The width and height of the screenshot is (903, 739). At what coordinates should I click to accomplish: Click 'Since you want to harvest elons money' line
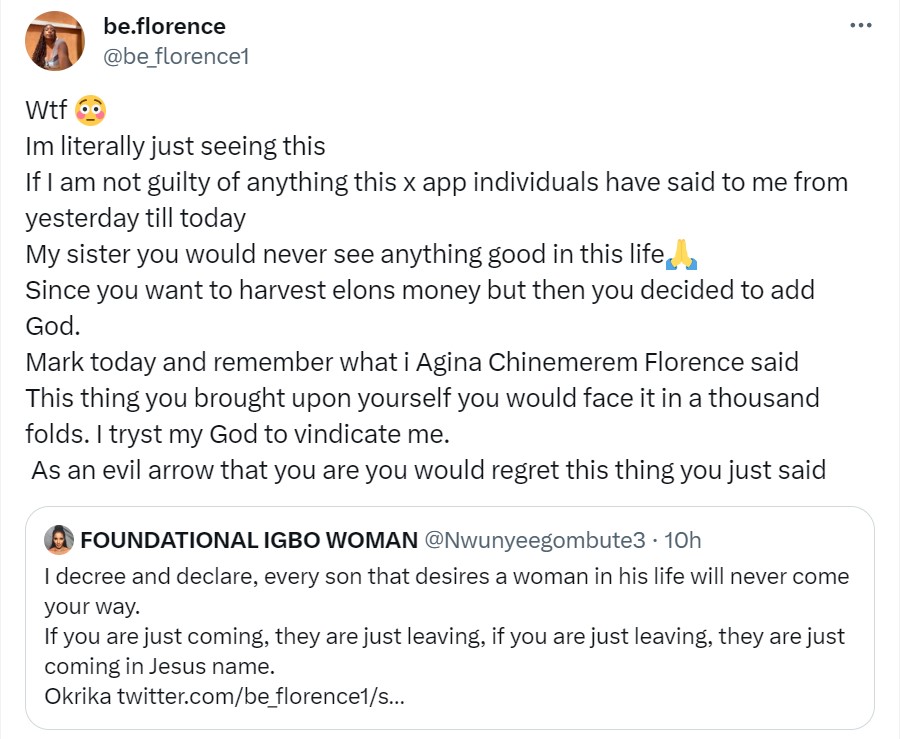coord(420,290)
